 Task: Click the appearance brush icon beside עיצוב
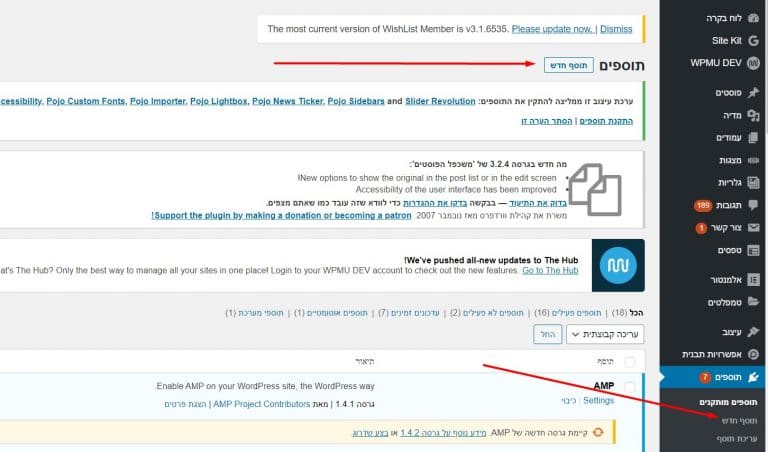click(x=753, y=332)
